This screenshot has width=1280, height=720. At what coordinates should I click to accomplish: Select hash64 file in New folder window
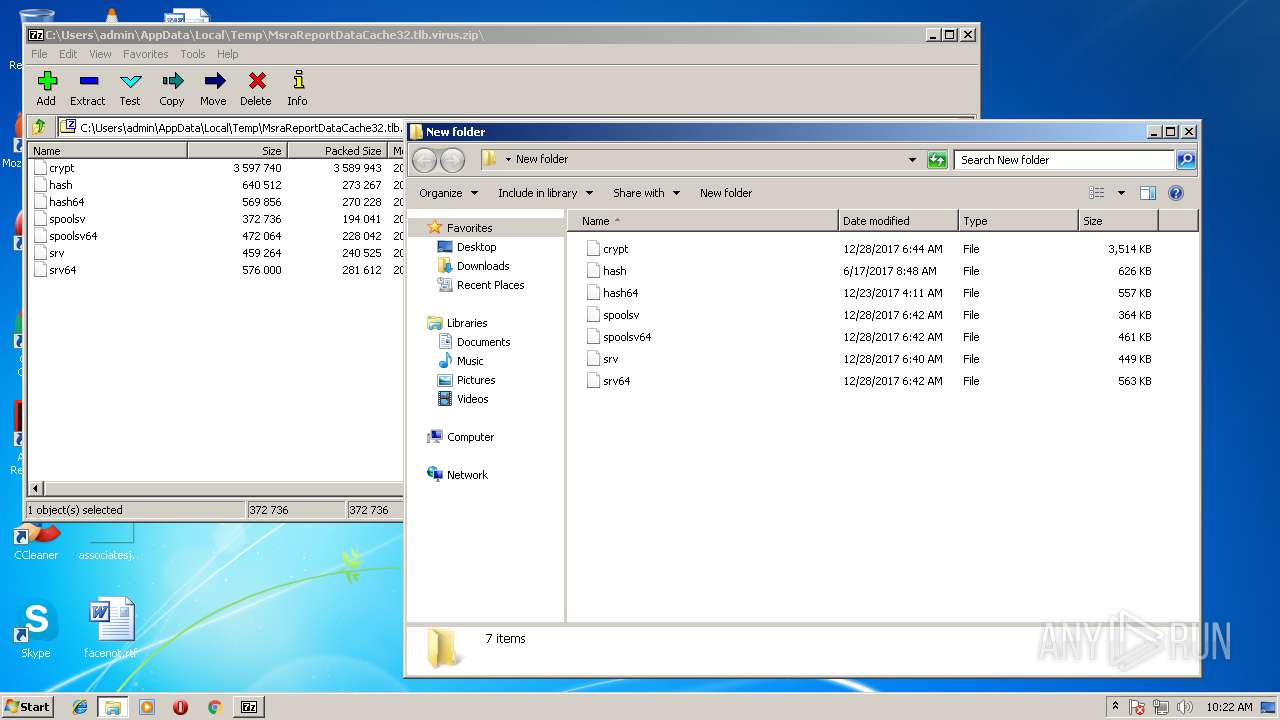click(x=620, y=293)
